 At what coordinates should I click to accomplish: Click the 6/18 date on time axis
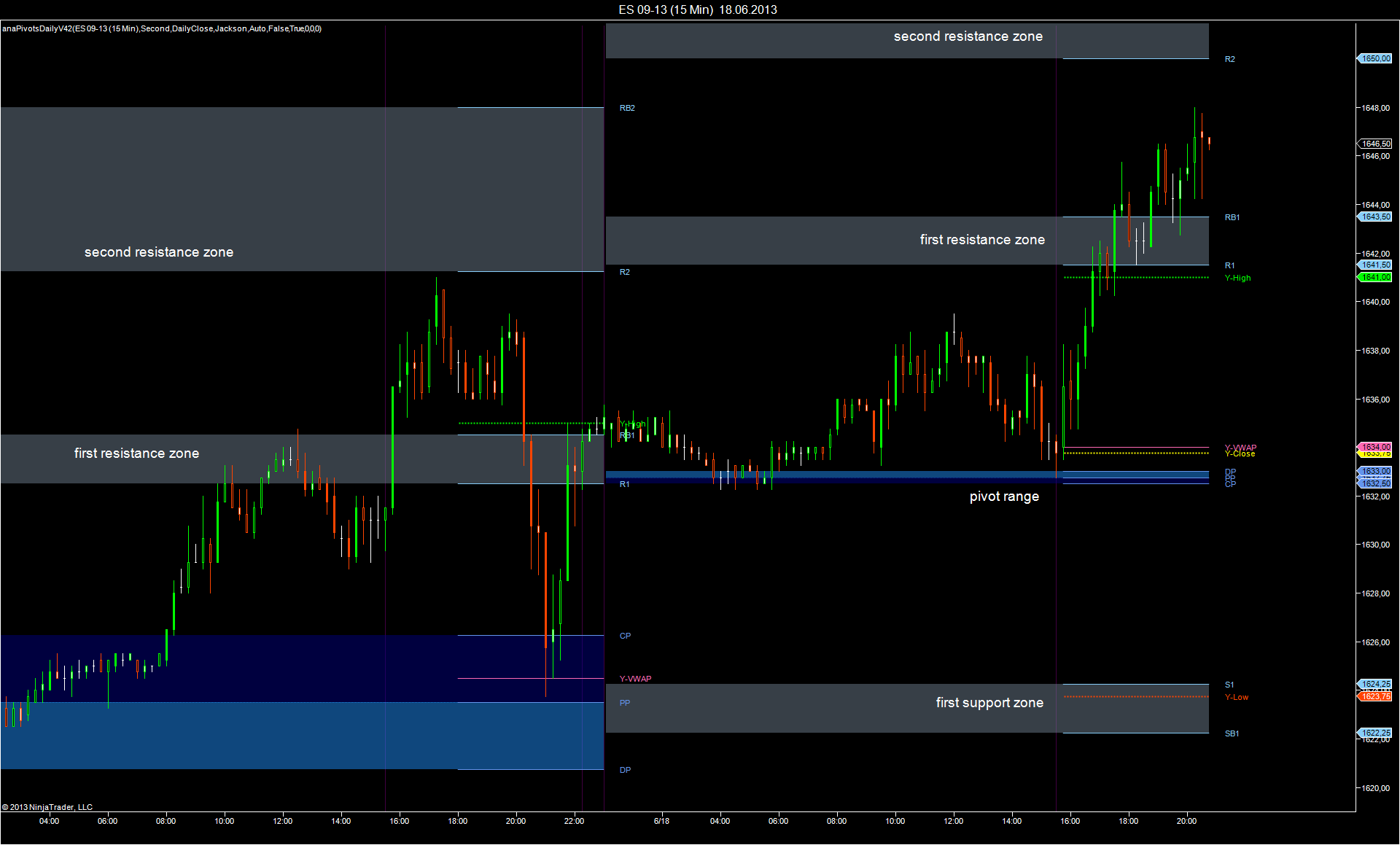(661, 821)
